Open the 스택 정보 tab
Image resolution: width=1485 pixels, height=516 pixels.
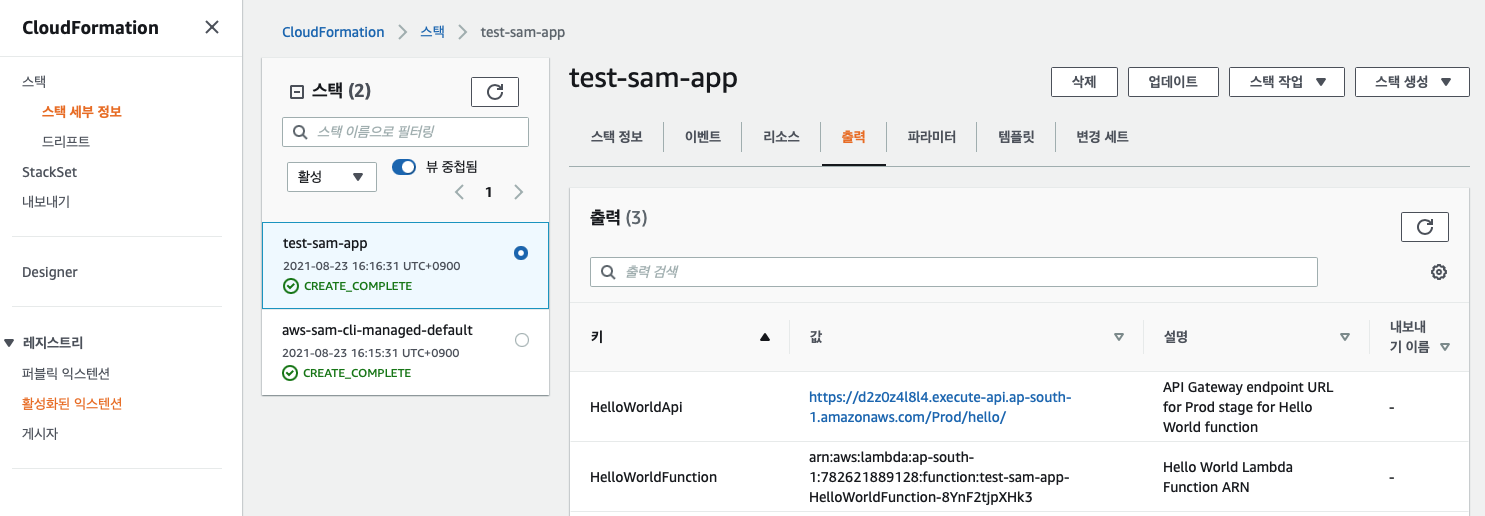[x=616, y=137]
